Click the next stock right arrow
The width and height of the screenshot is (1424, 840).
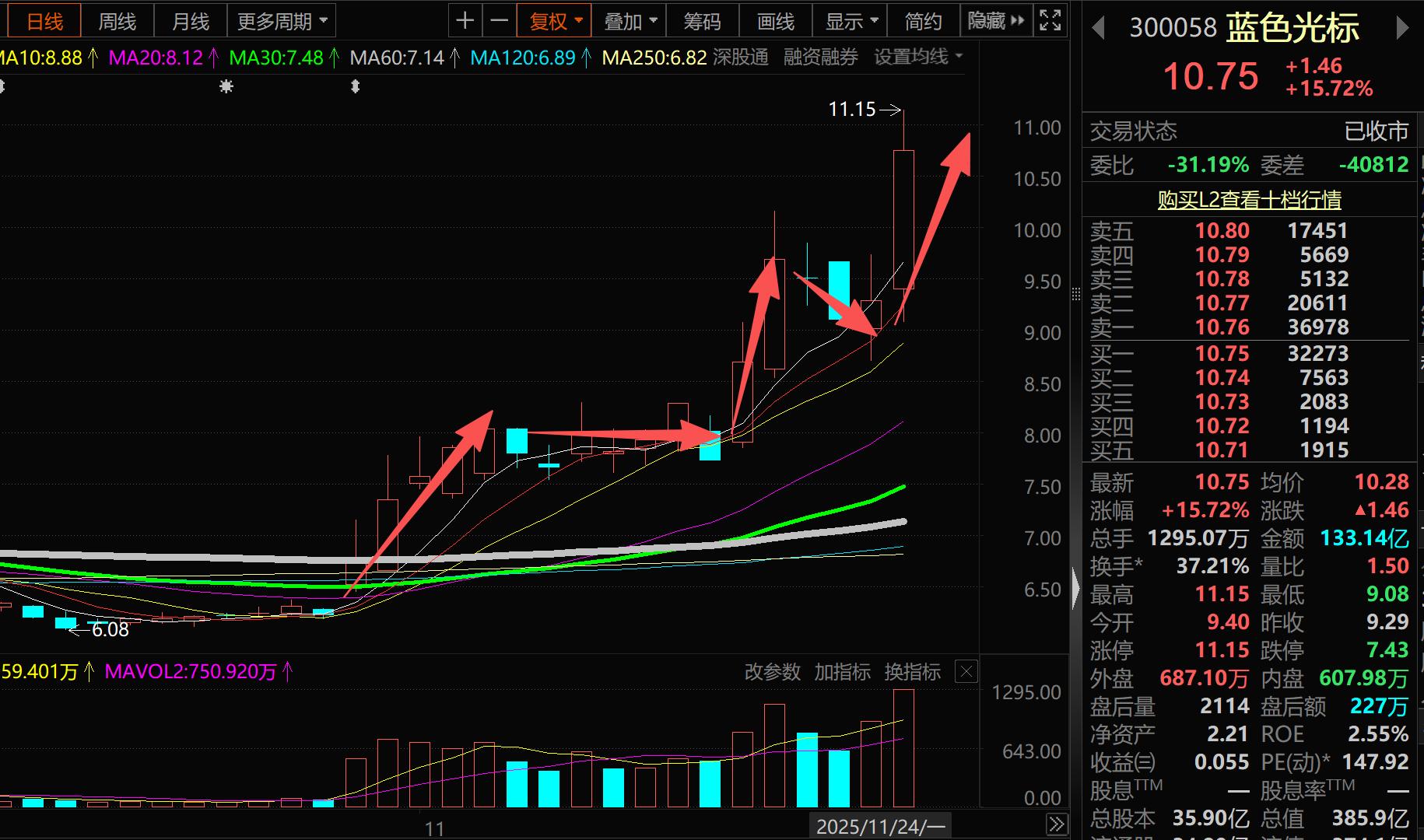pyautogui.click(x=1402, y=29)
